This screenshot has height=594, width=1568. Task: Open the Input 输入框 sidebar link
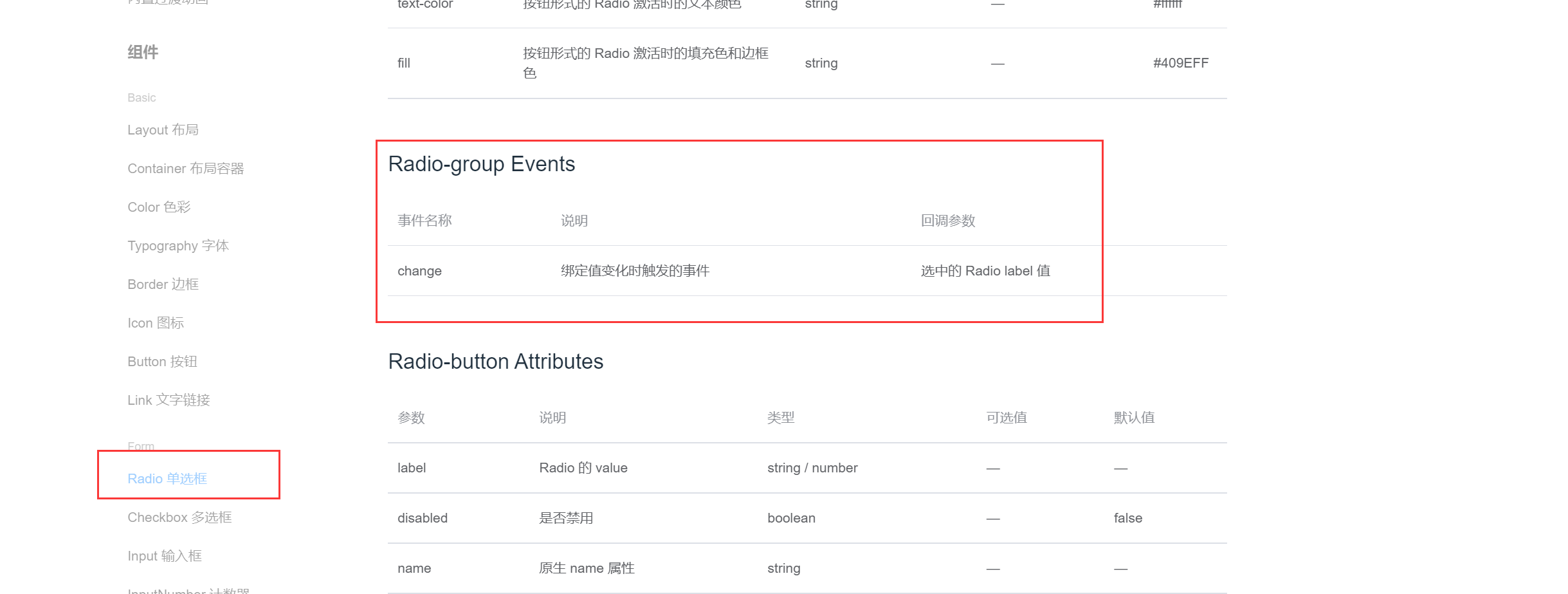coord(164,556)
